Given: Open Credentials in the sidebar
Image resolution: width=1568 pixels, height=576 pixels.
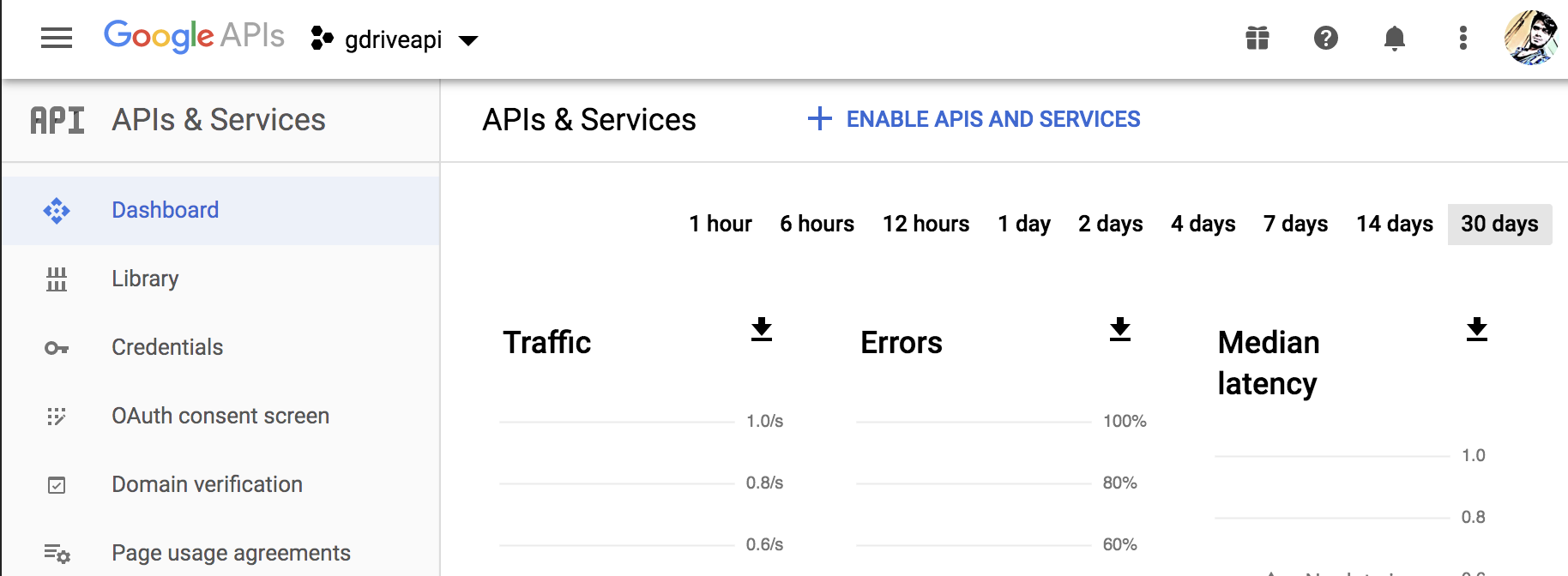Looking at the screenshot, I should (x=220, y=348).
